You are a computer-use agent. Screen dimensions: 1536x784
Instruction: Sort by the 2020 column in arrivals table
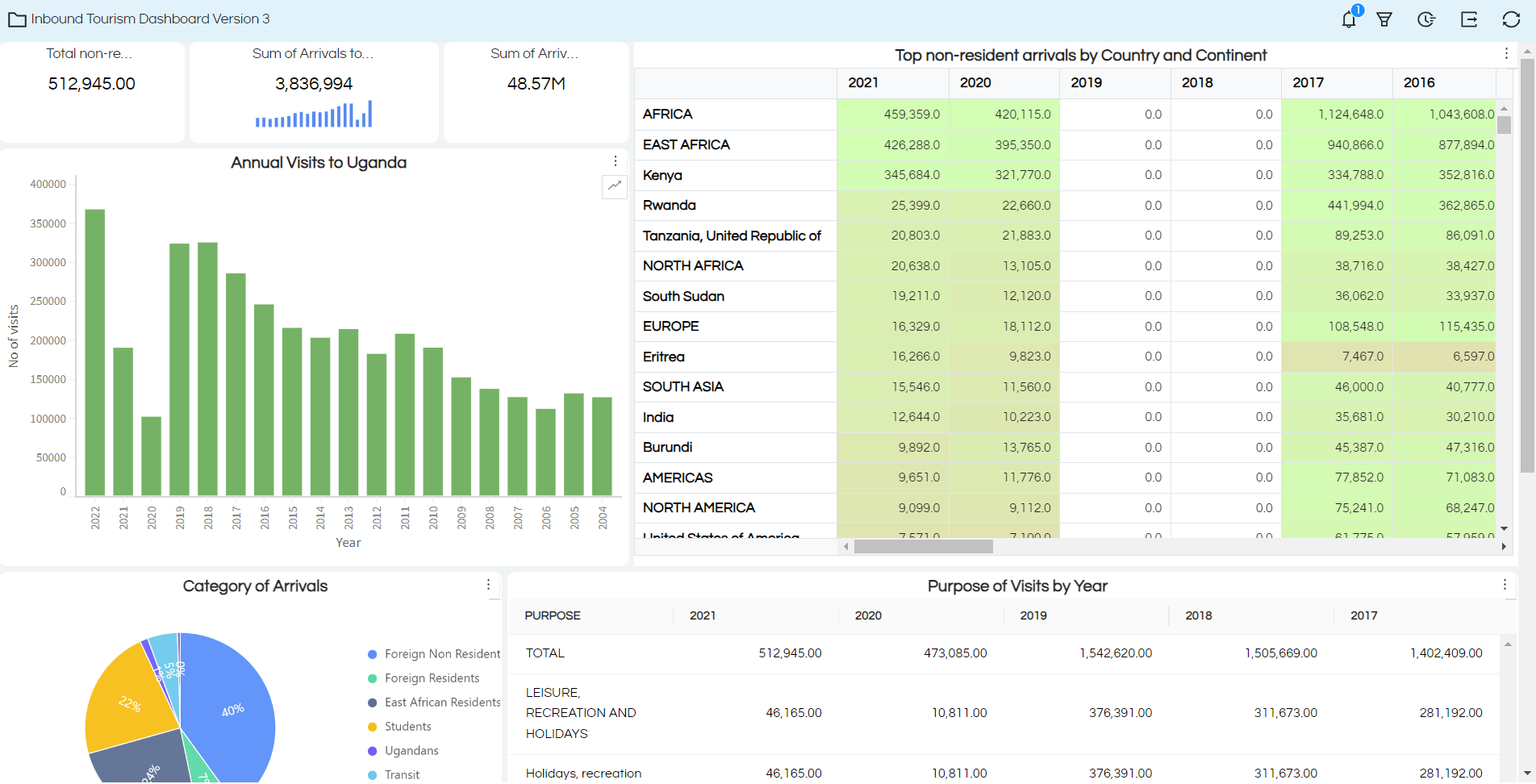1004,83
